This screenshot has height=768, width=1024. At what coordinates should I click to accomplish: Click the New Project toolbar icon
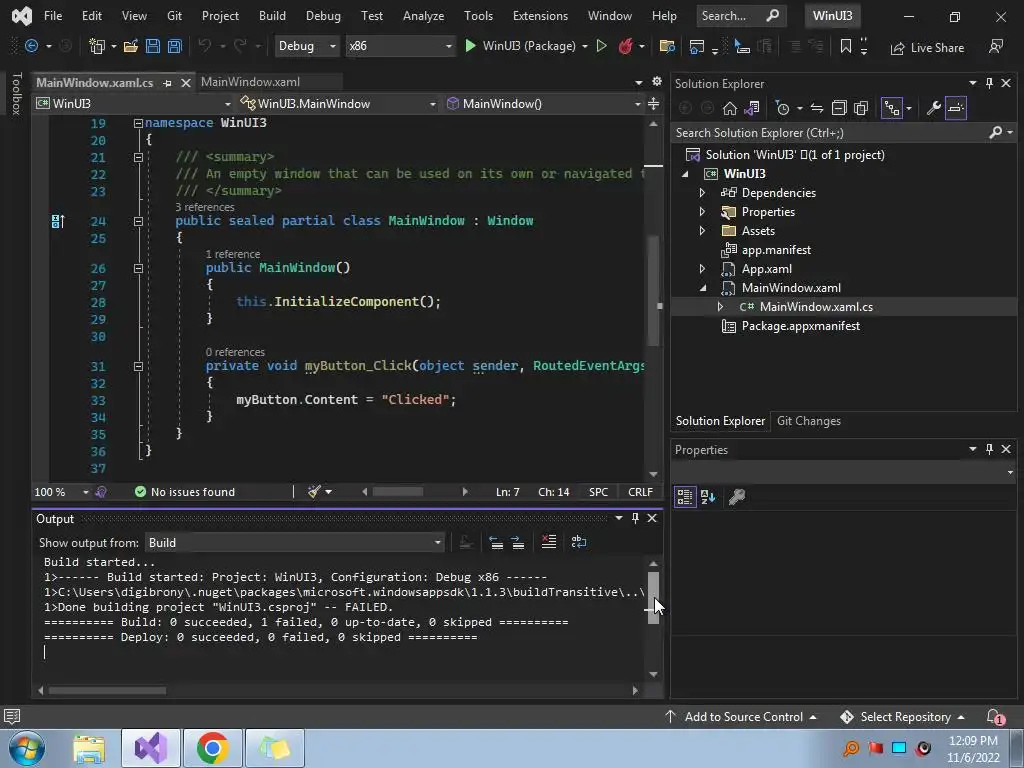click(x=97, y=46)
